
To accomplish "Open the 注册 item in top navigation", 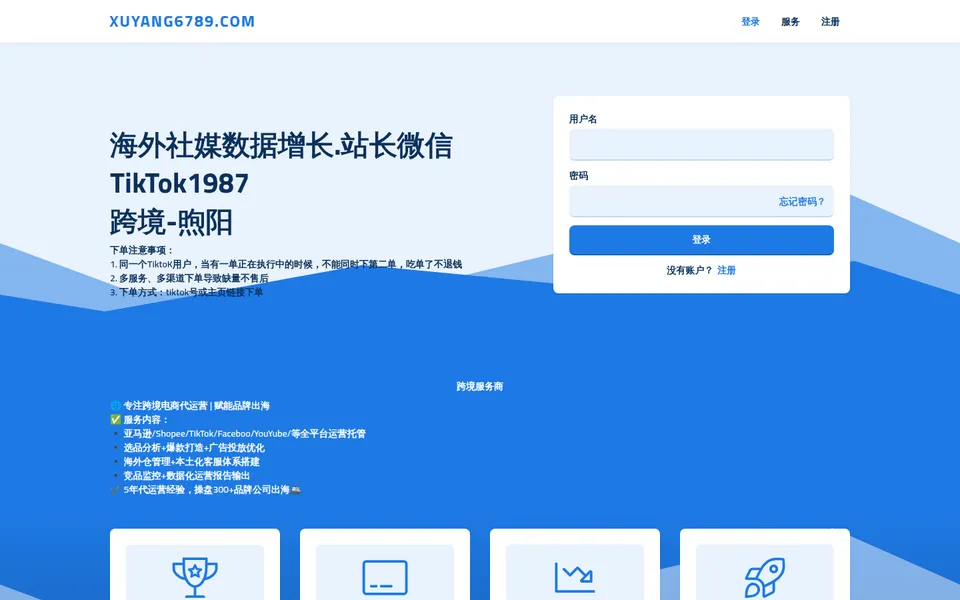I will point(830,21).
